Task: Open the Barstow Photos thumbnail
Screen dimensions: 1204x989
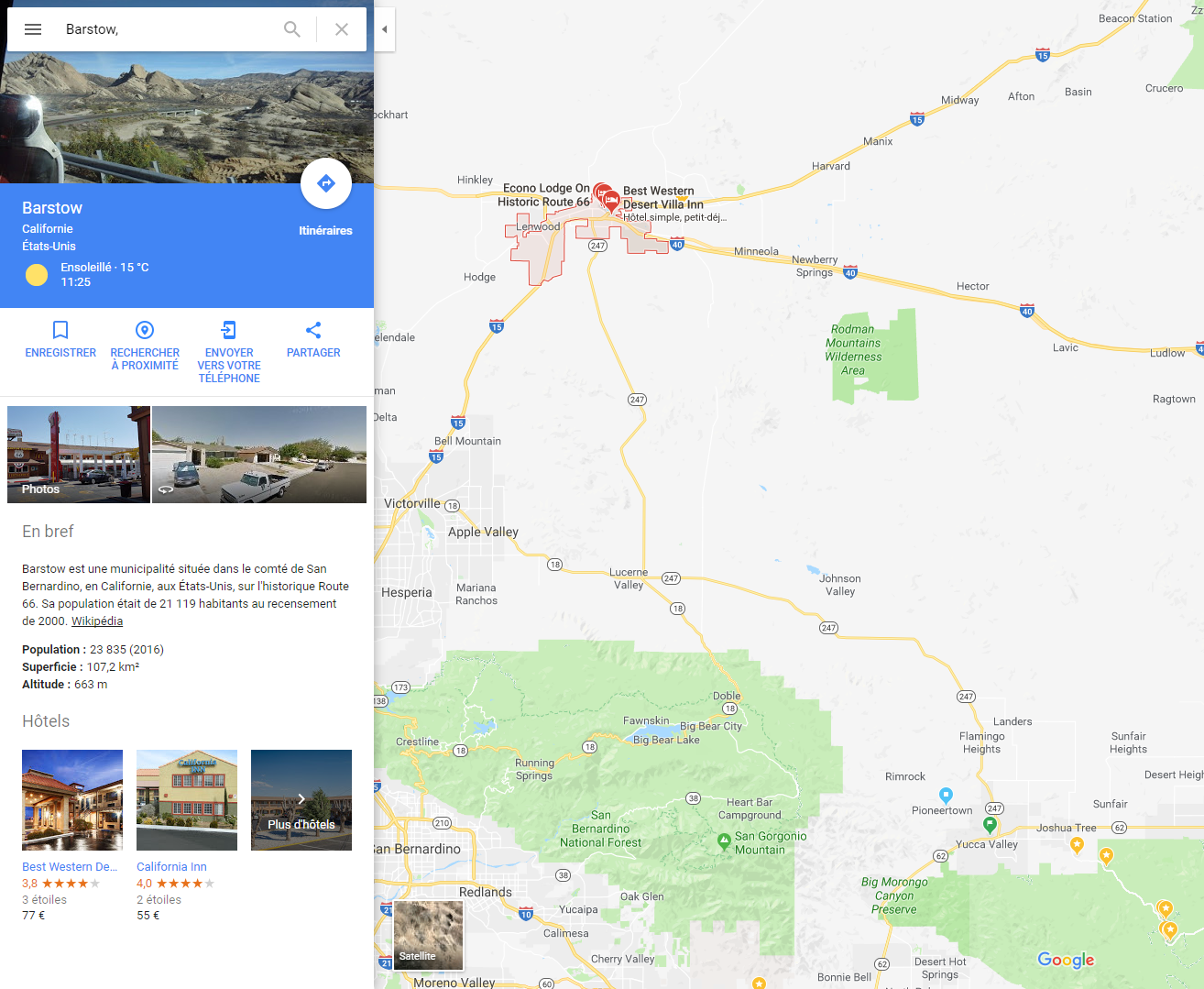Action: click(x=79, y=455)
